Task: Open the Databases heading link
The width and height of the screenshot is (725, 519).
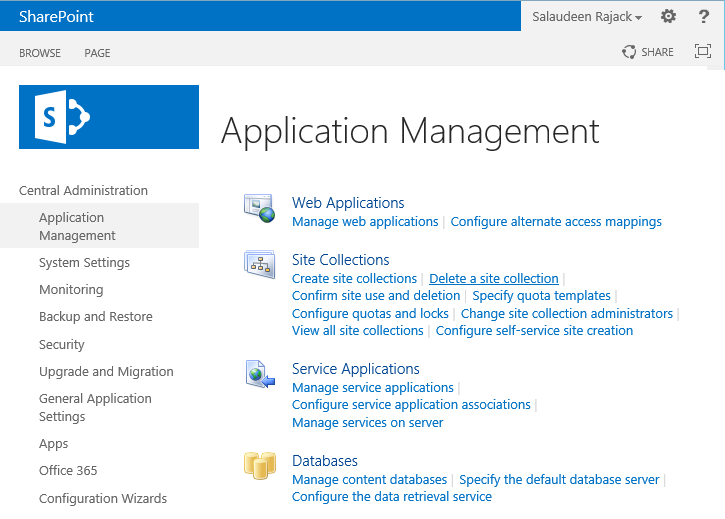Action: 325,461
